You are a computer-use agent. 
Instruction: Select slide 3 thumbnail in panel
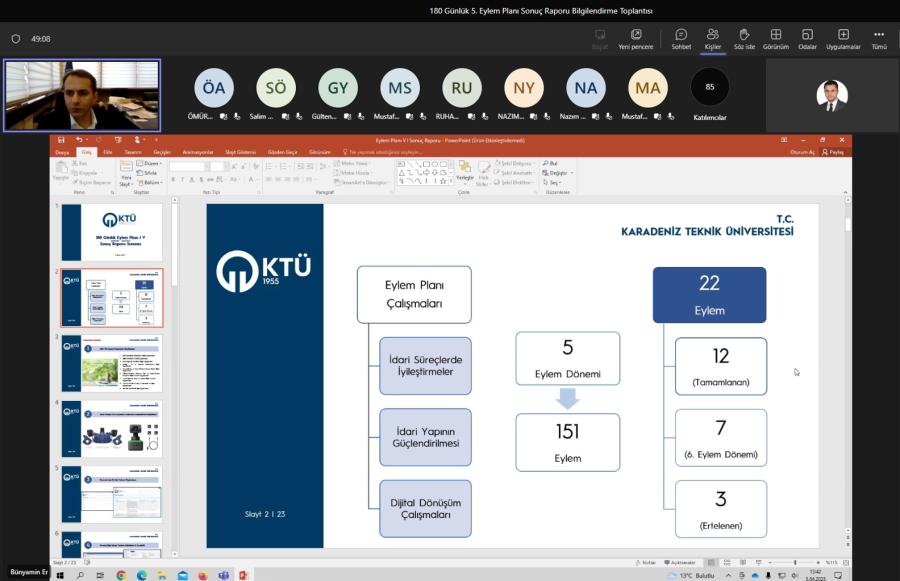point(112,363)
